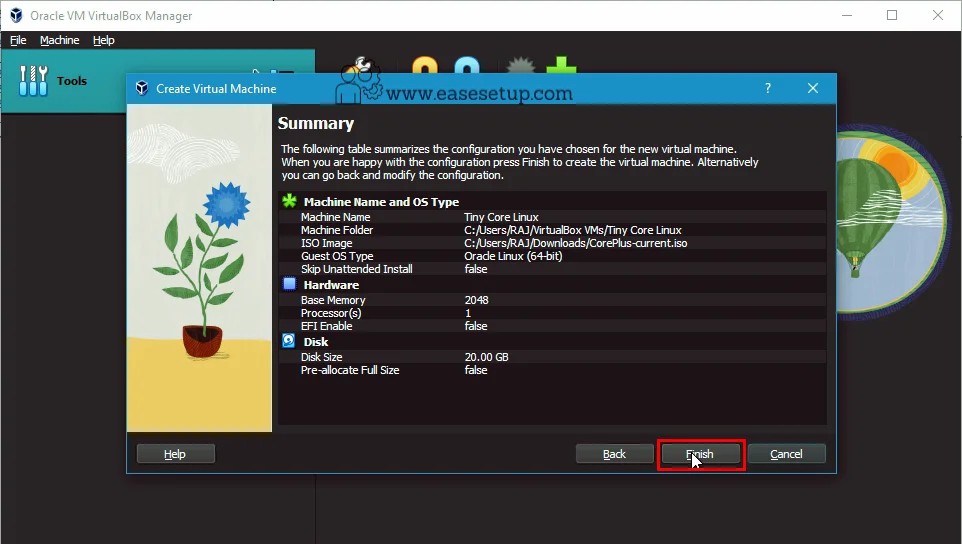
Task: Open the Machine menu
Action: [x=60, y=40]
